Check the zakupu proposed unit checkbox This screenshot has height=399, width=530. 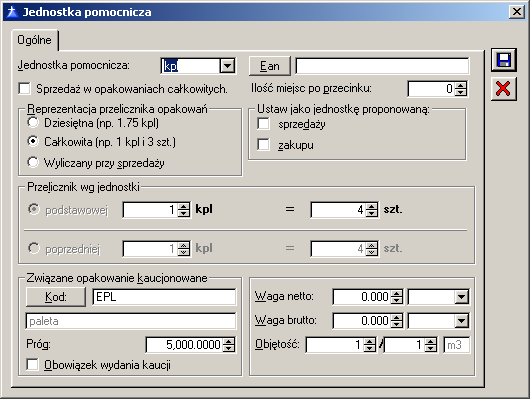click(263, 145)
